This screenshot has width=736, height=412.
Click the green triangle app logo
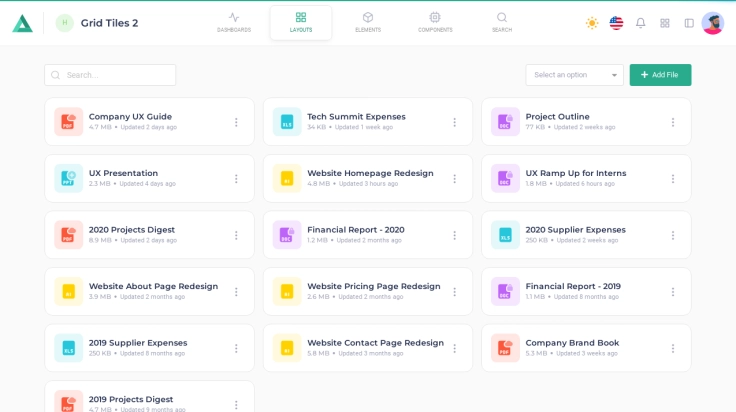[22, 23]
